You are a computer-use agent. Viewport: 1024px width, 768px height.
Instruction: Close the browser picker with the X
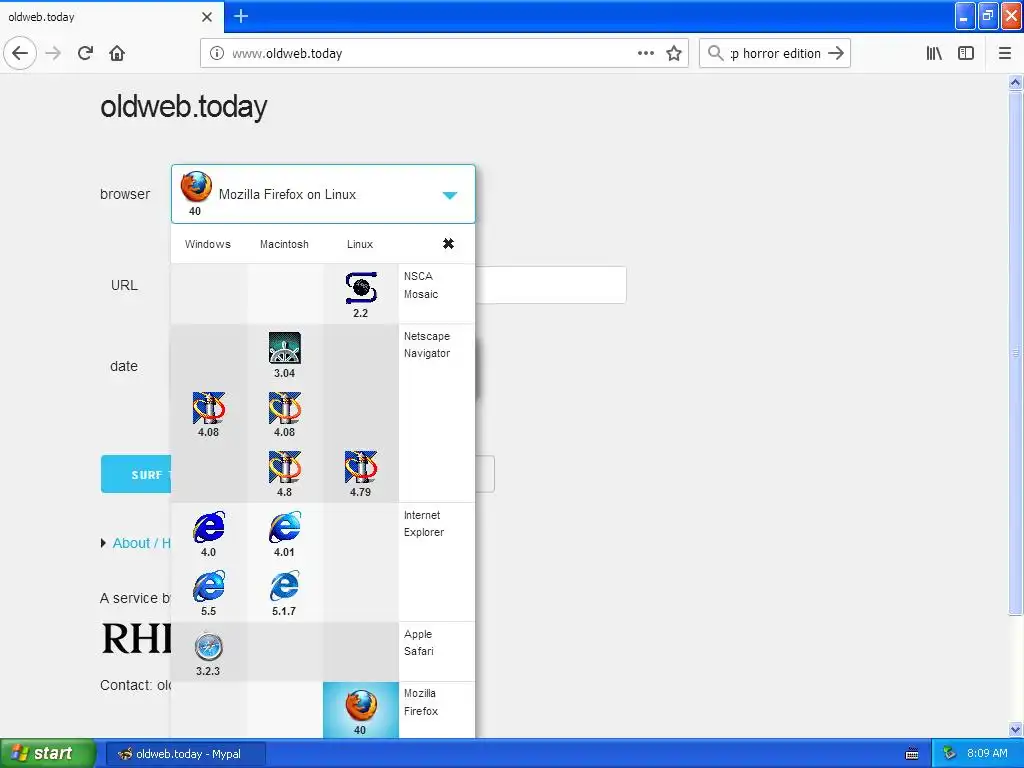coord(448,244)
